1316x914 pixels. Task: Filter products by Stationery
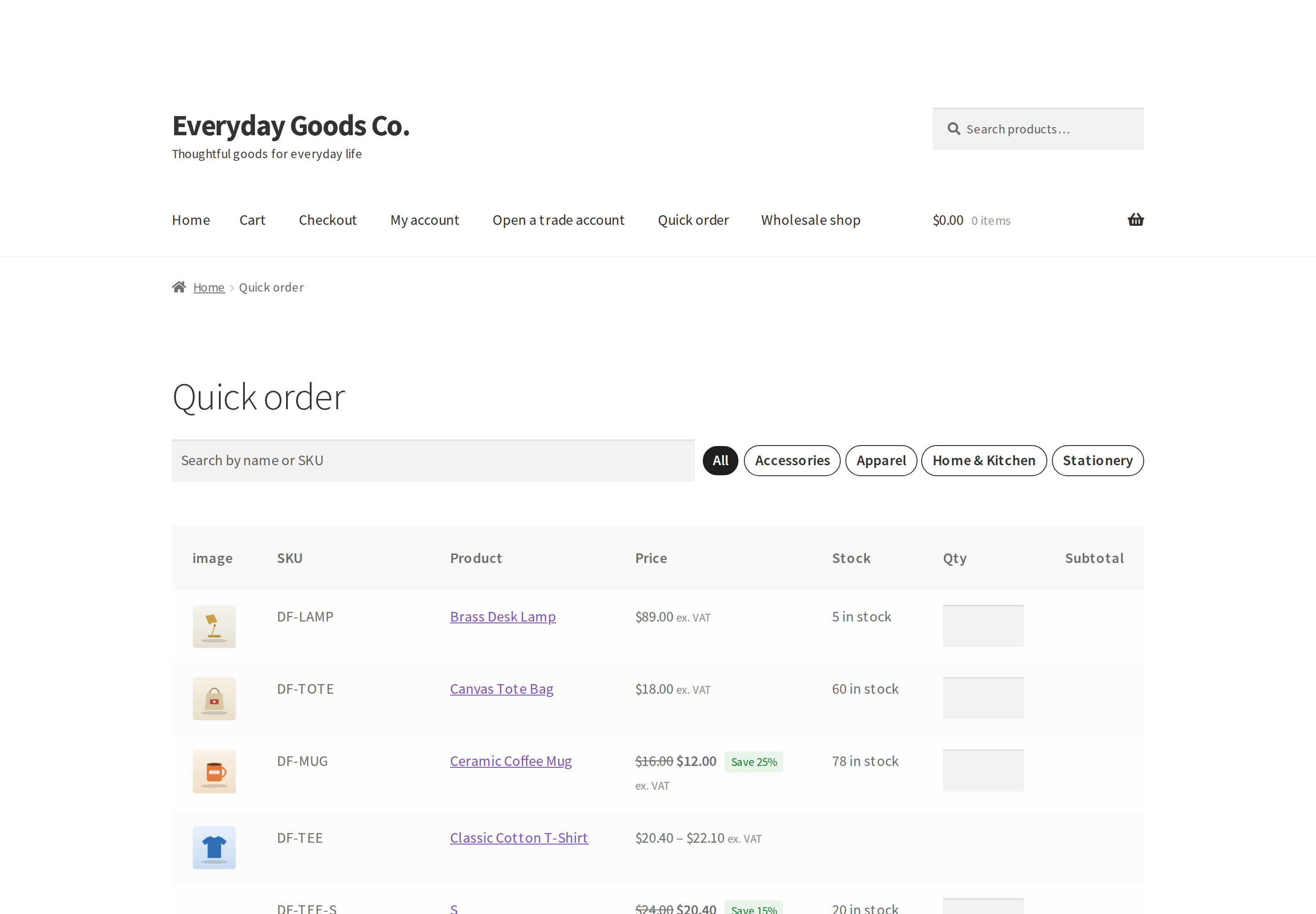coord(1097,461)
